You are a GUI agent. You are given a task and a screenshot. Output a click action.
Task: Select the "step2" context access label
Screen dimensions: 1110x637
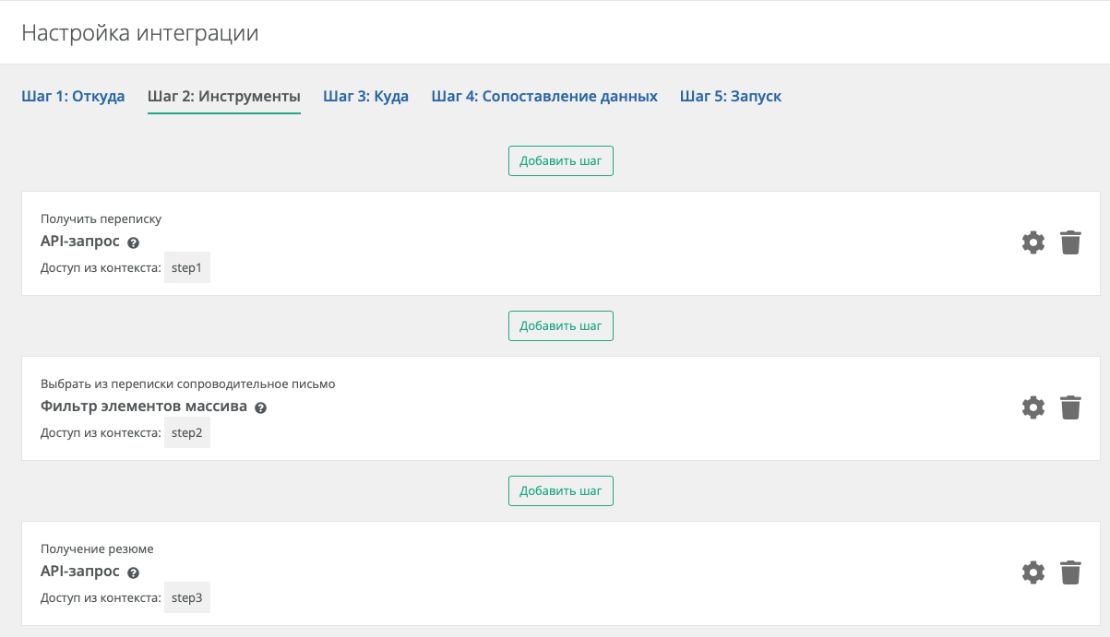pos(187,433)
